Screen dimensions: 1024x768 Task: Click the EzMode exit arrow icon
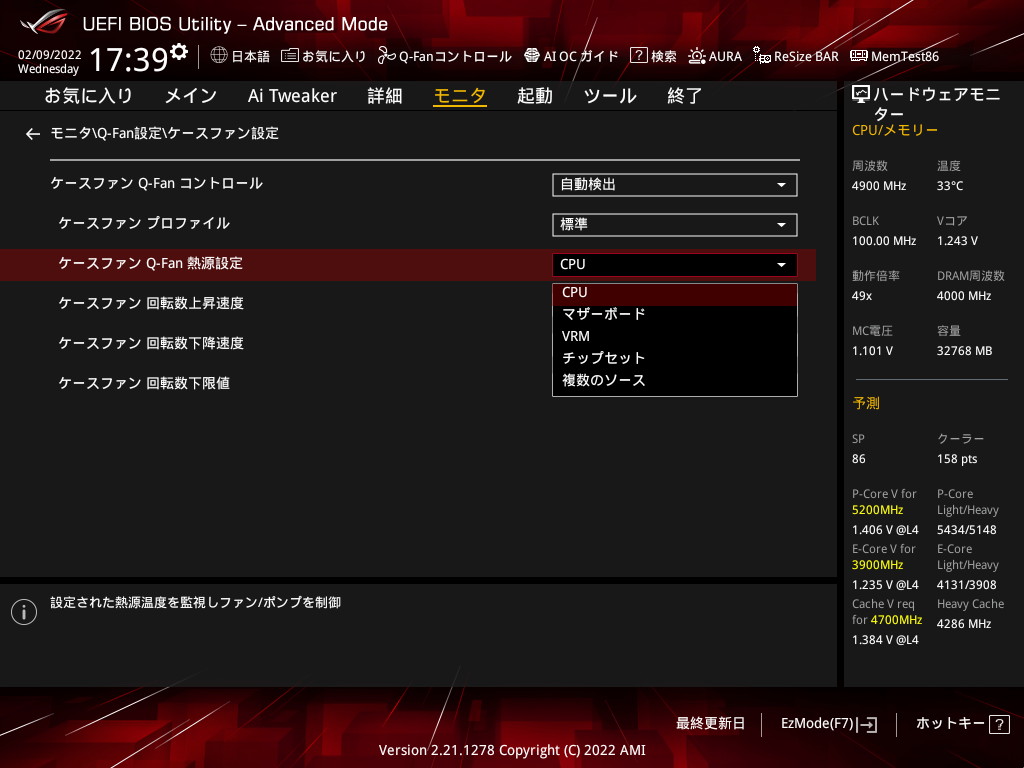pyautogui.click(x=868, y=724)
